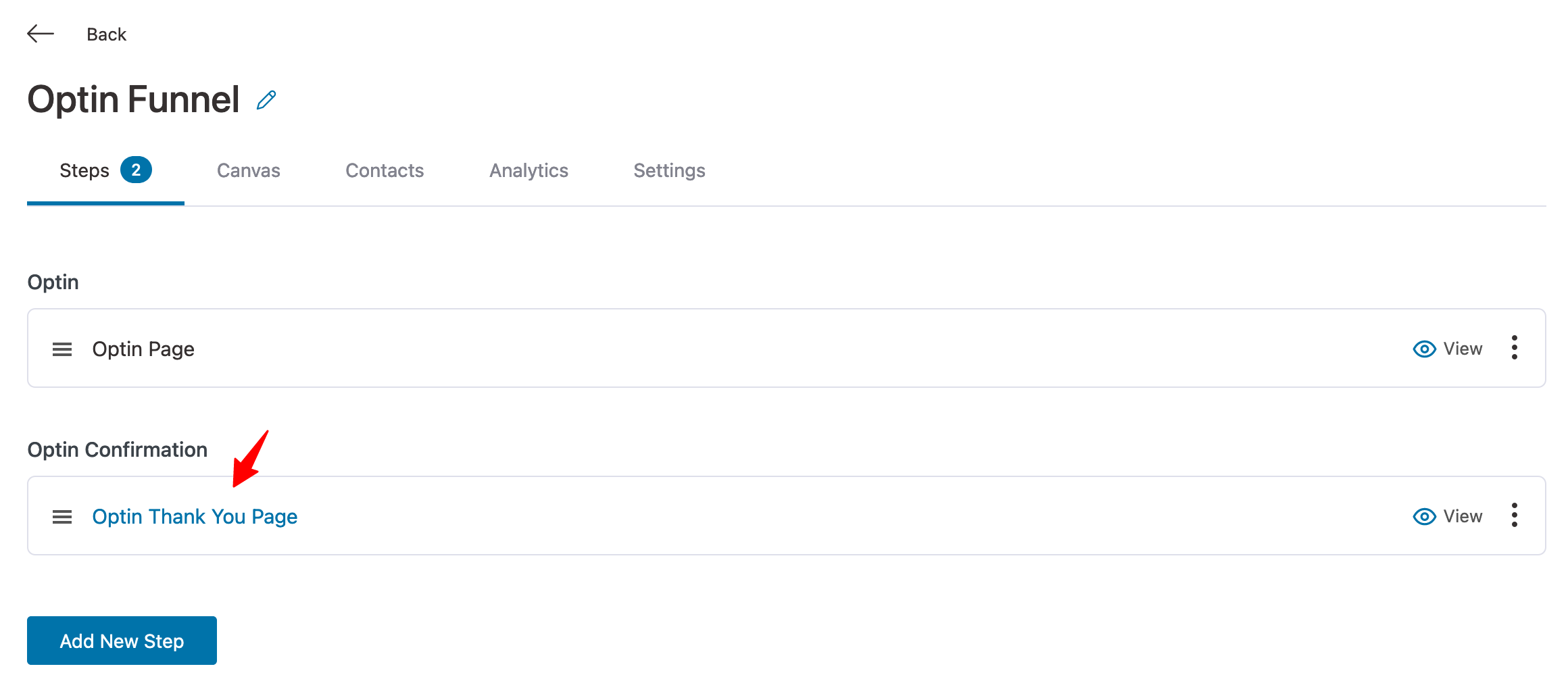Click the eye icon beside Optin Thank You Page's View
1568x700 pixels.
click(1424, 516)
